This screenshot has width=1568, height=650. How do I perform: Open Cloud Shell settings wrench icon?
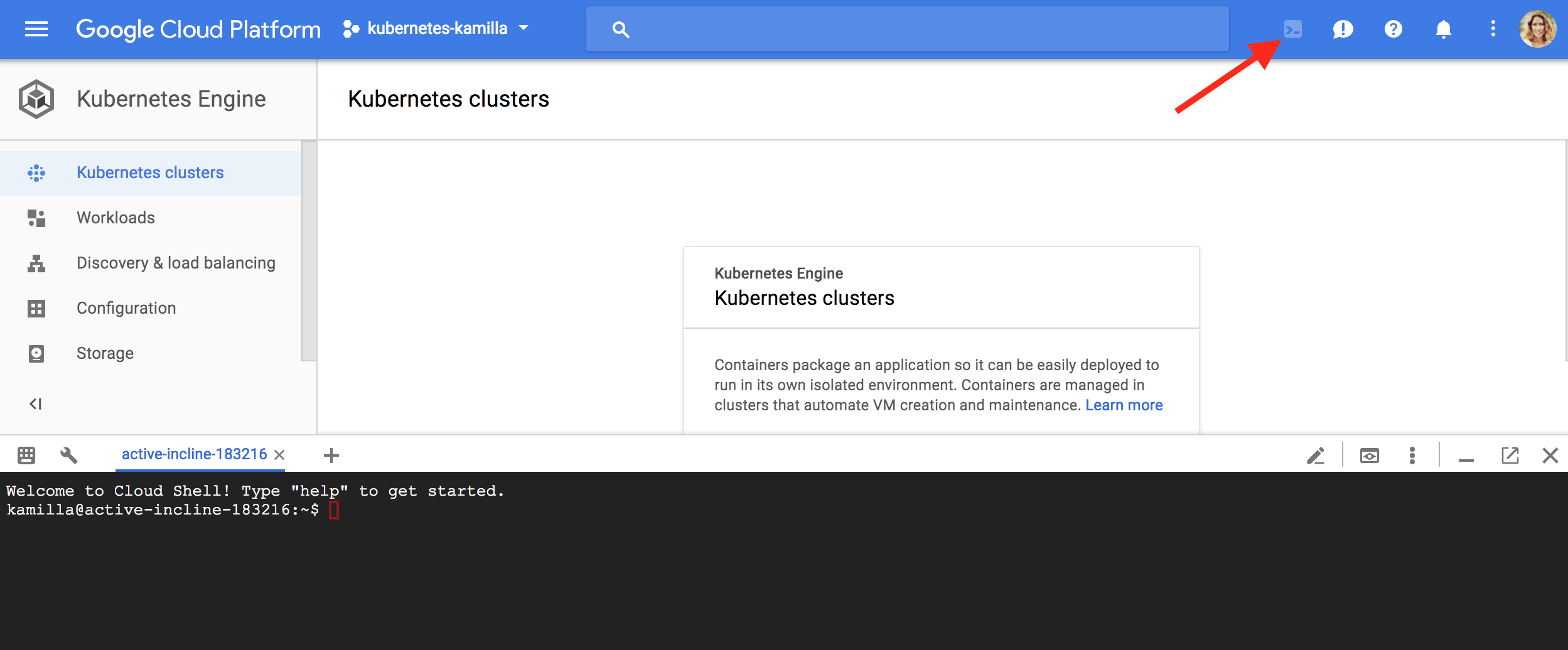70,456
